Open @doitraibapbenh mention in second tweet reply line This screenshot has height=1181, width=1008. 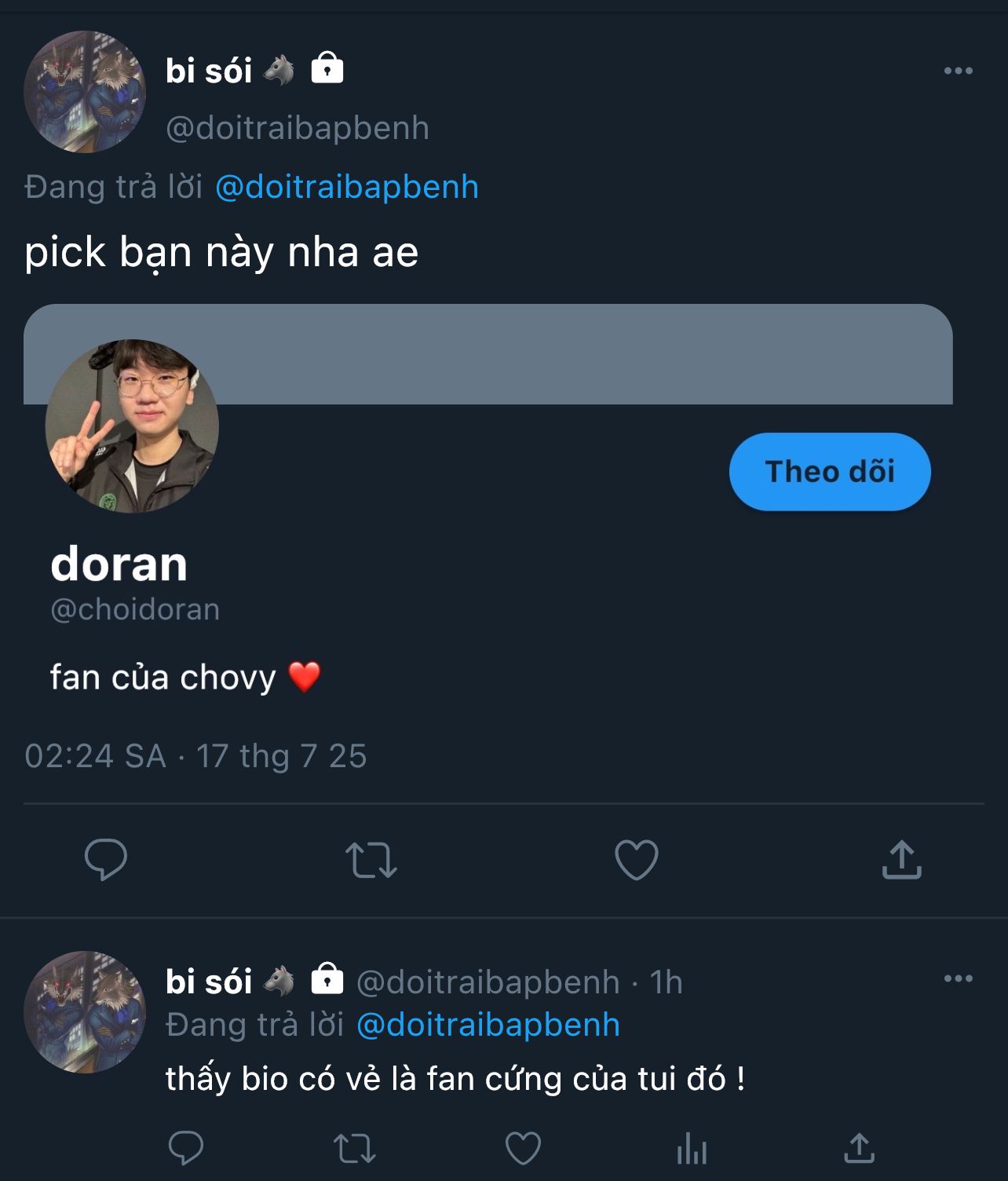pos(488,1025)
